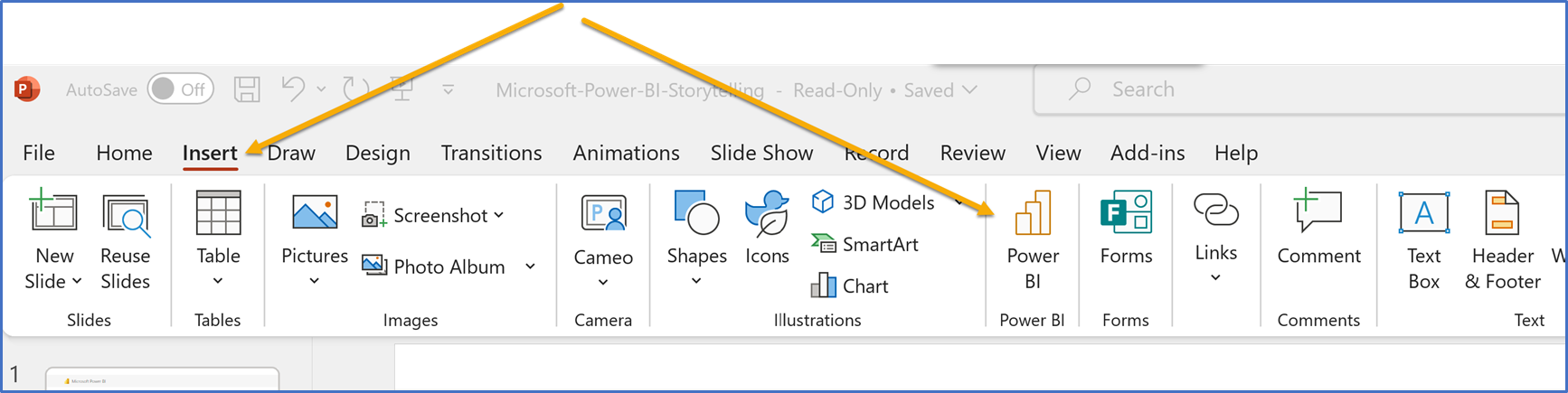1568x393 pixels.
Task: Click the New Slide icon
Action: pos(53,211)
